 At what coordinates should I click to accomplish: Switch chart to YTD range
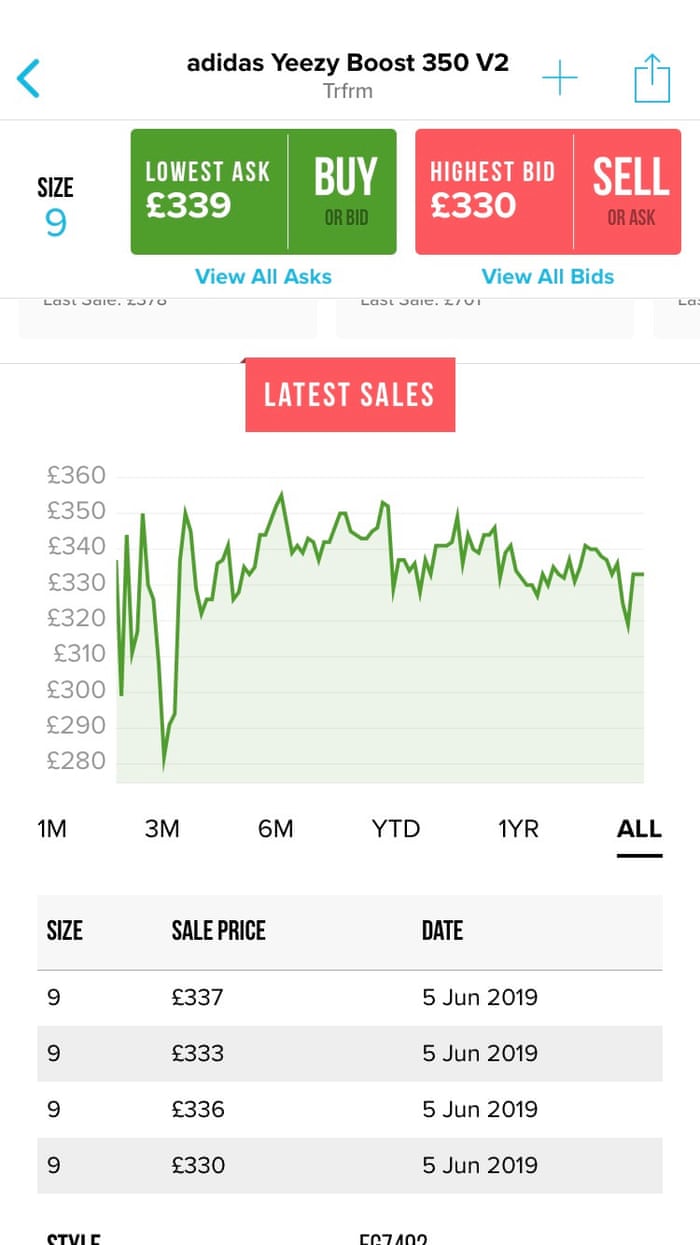(x=396, y=829)
